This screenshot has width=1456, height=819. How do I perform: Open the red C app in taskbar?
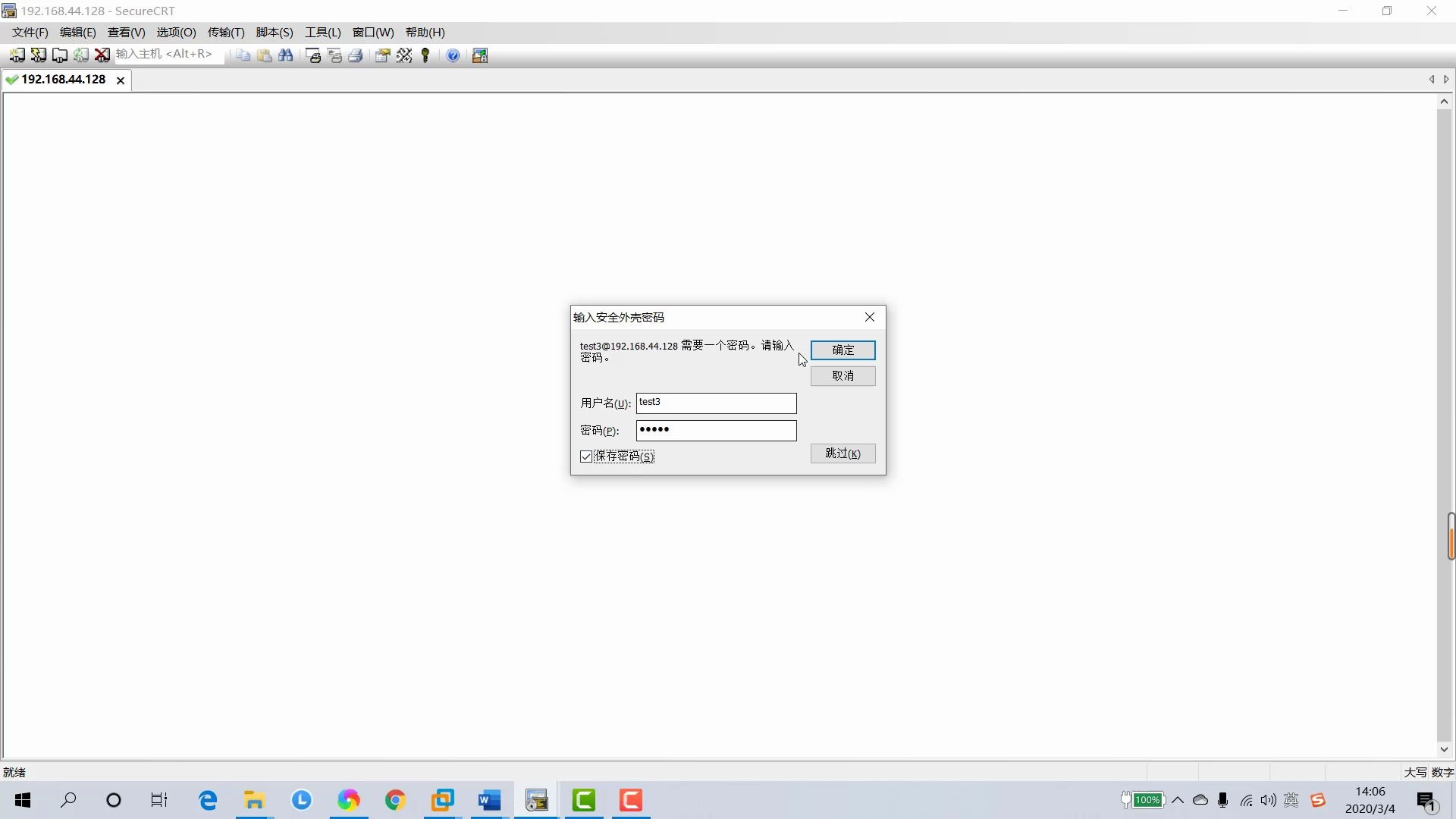click(631, 800)
